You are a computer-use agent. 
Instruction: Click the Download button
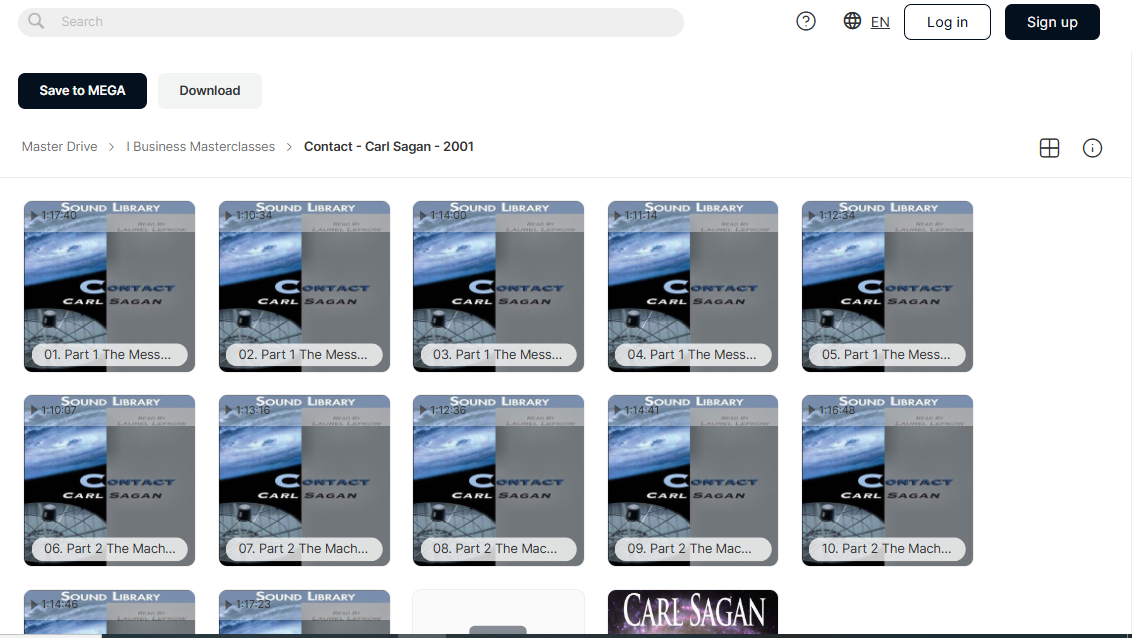(x=209, y=91)
